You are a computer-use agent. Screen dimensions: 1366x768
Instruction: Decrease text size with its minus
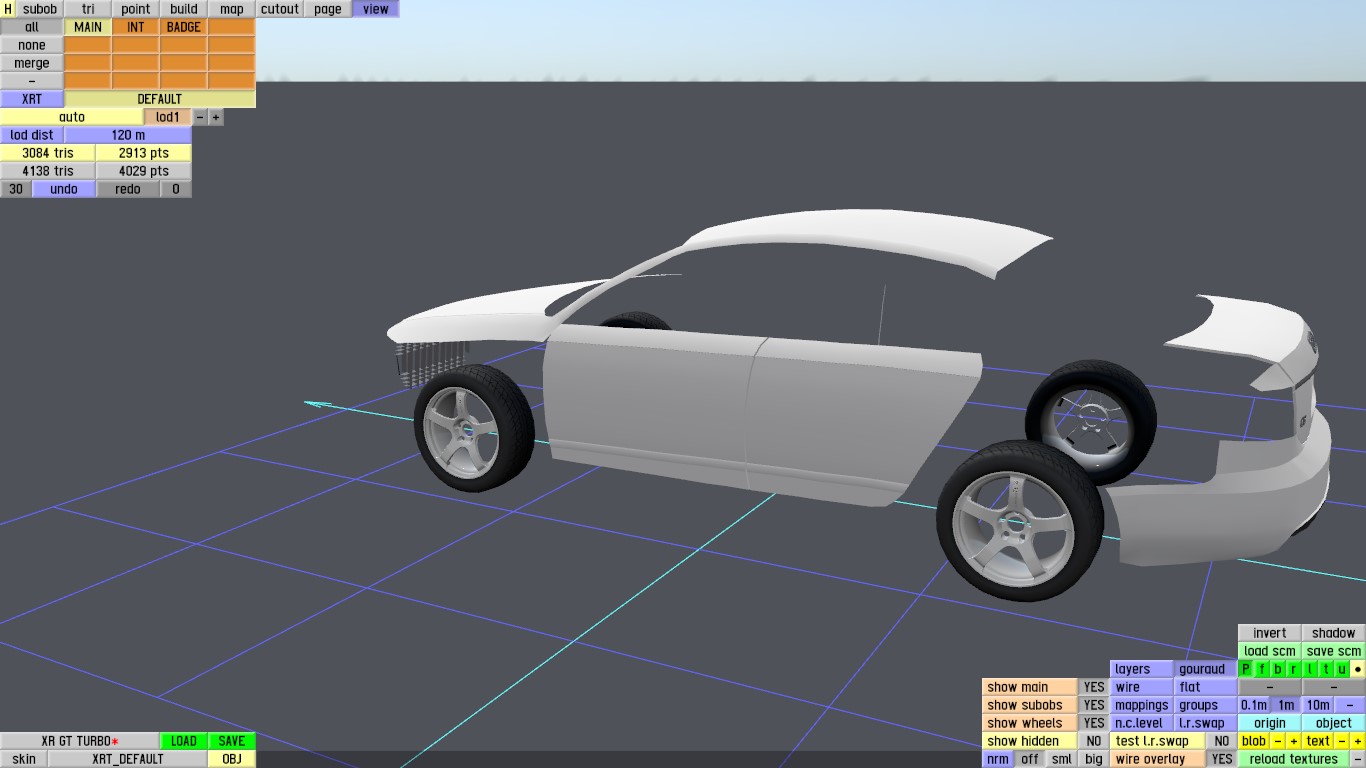[x=1342, y=741]
